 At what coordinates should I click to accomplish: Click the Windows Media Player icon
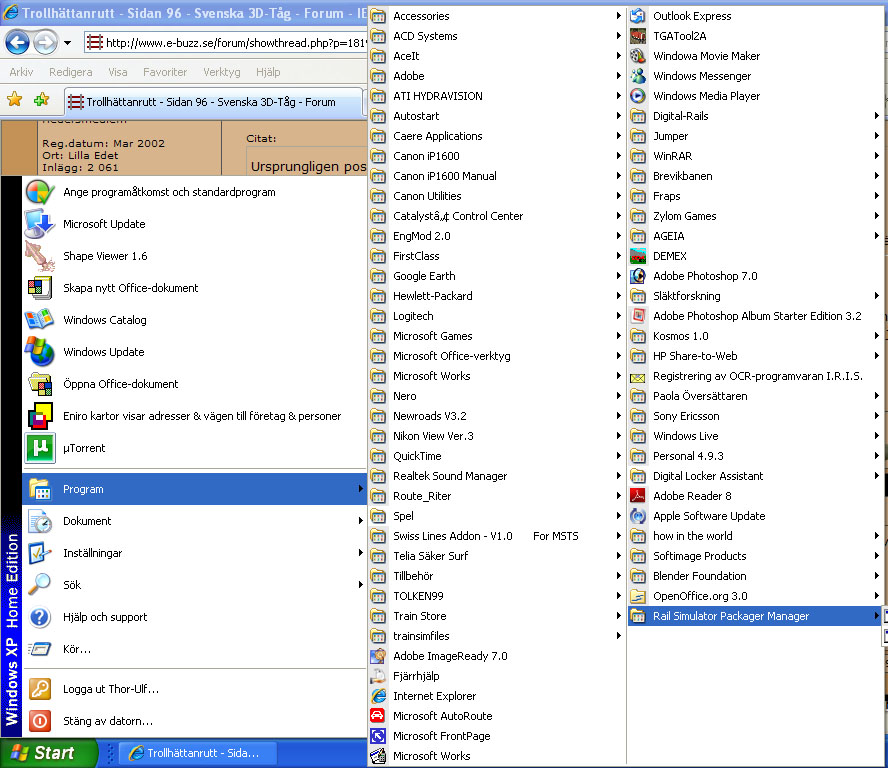pyautogui.click(x=638, y=96)
